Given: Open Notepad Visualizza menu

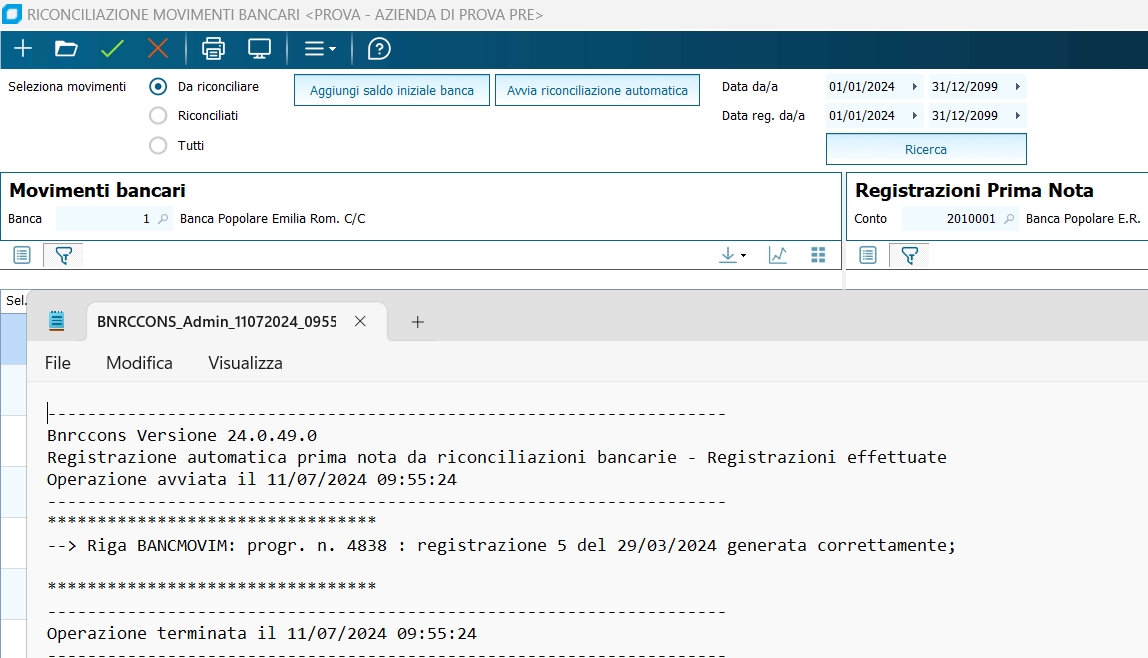Looking at the screenshot, I should (245, 363).
